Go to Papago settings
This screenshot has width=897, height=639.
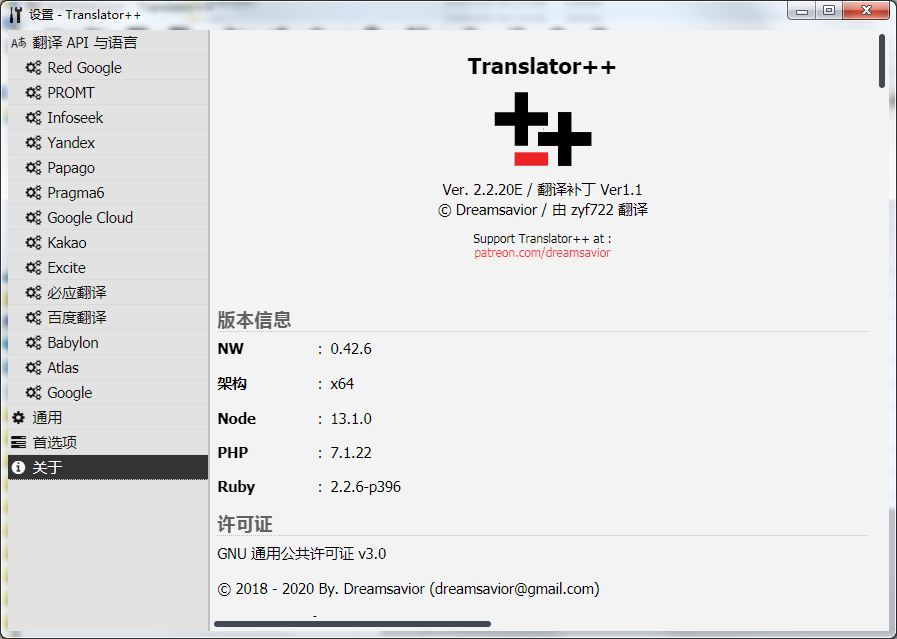tap(108, 168)
